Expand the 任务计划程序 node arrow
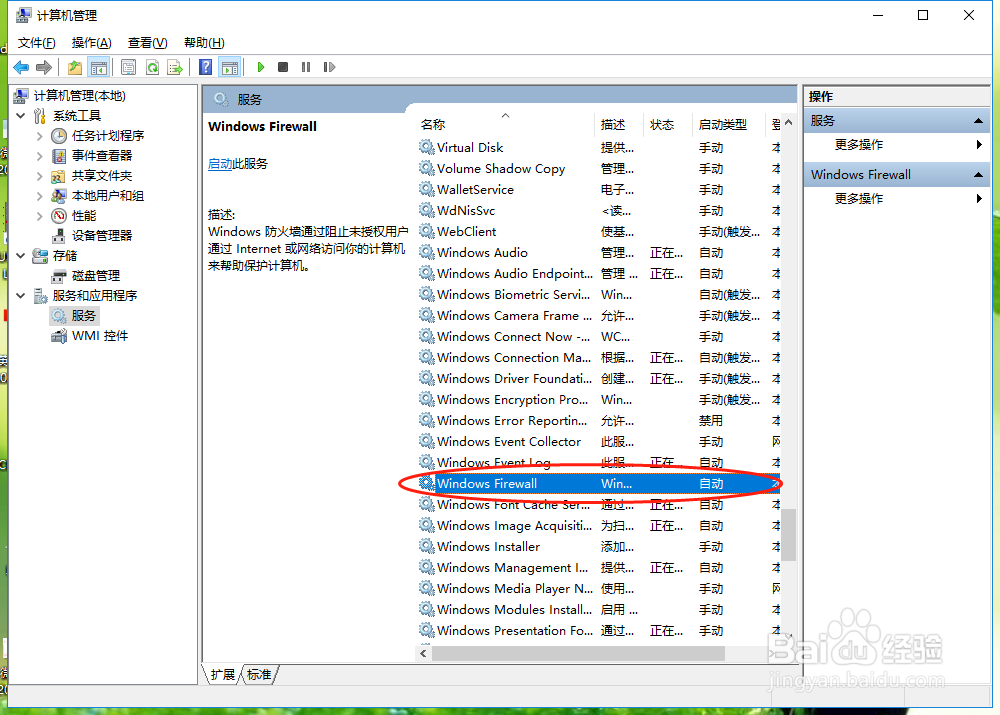 click(x=40, y=136)
